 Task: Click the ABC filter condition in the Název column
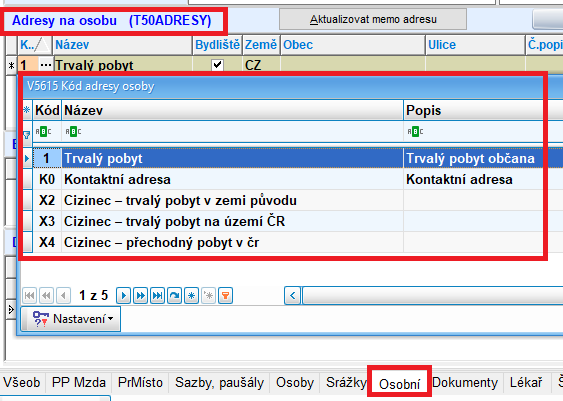[x=73, y=132]
